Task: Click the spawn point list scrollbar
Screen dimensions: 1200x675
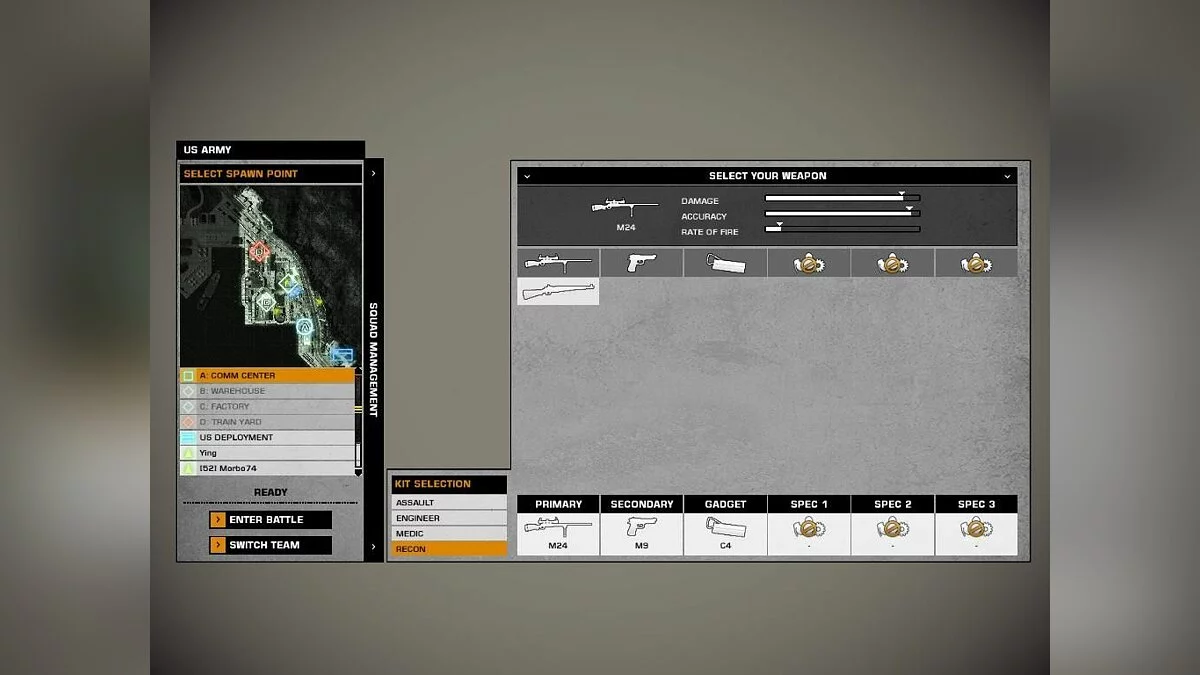Action: tap(359, 422)
